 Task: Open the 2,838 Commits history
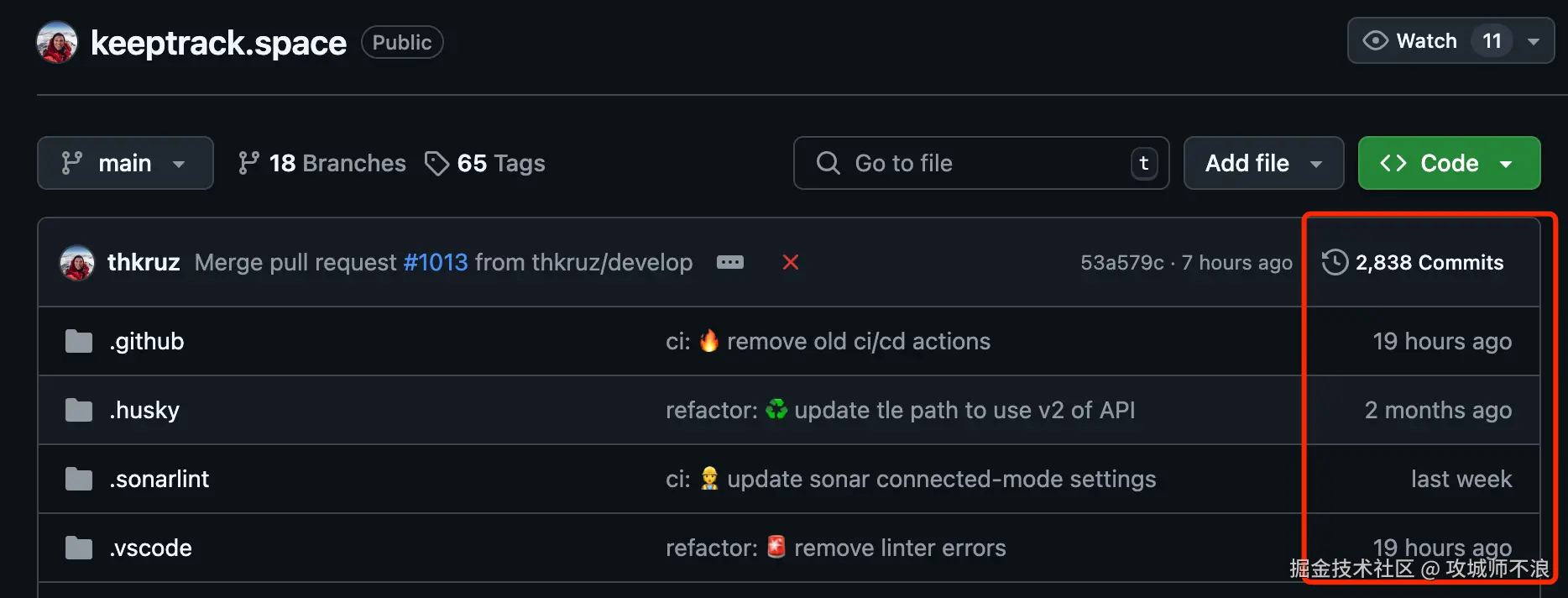tap(1429, 262)
